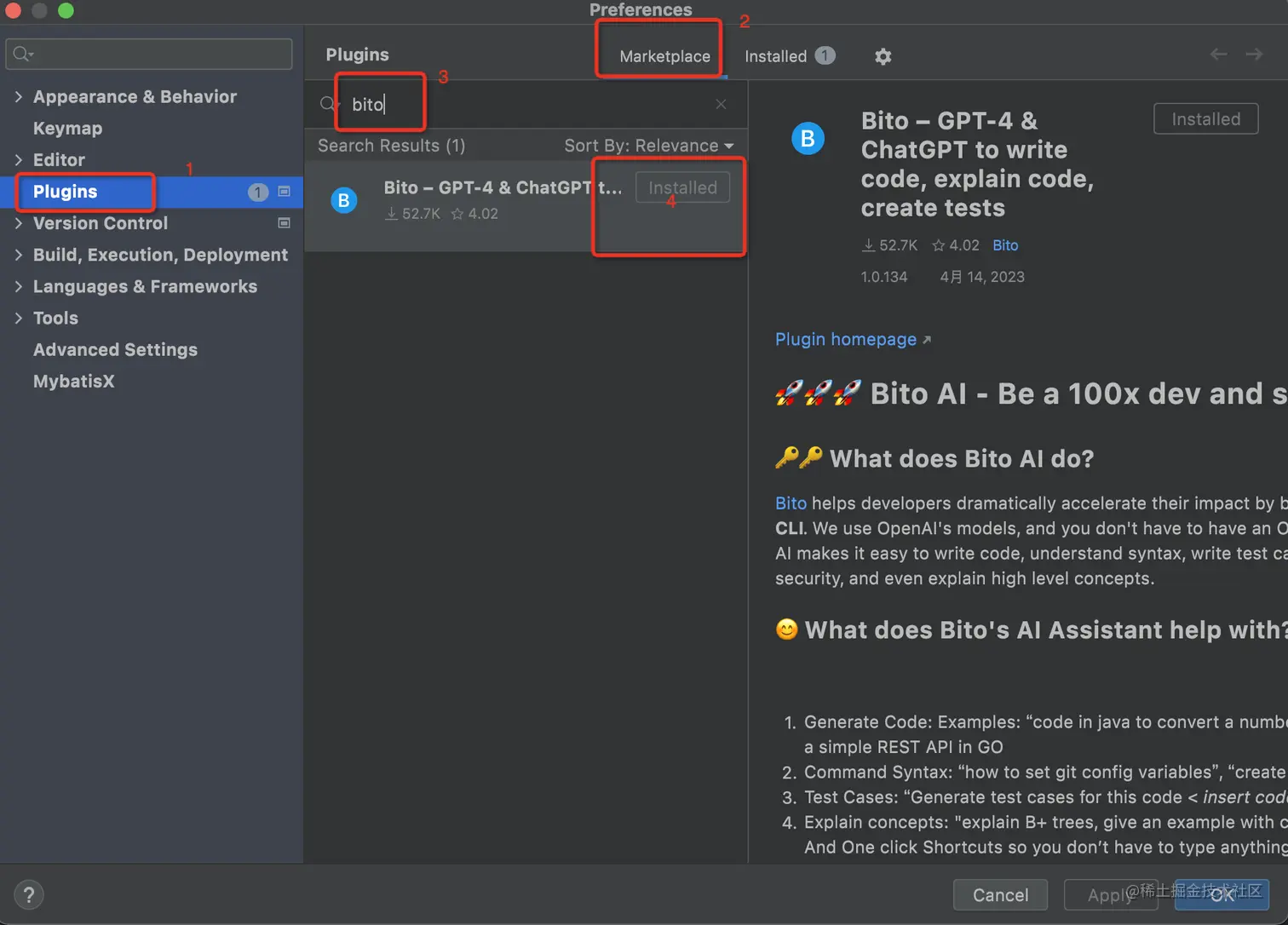Switch to the Installed tab
1288x925 pixels.
coord(775,56)
